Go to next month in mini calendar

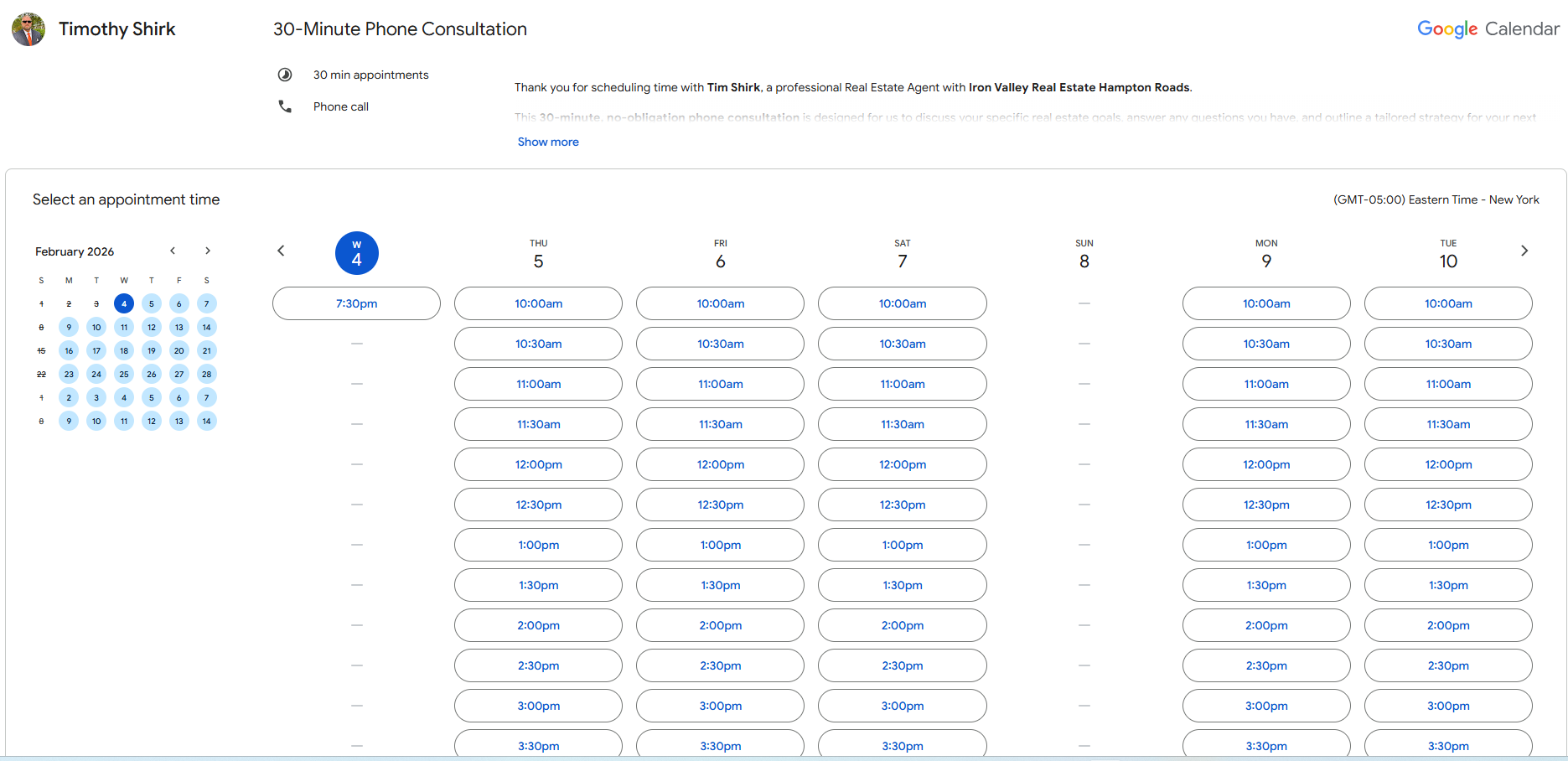coord(208,251)
